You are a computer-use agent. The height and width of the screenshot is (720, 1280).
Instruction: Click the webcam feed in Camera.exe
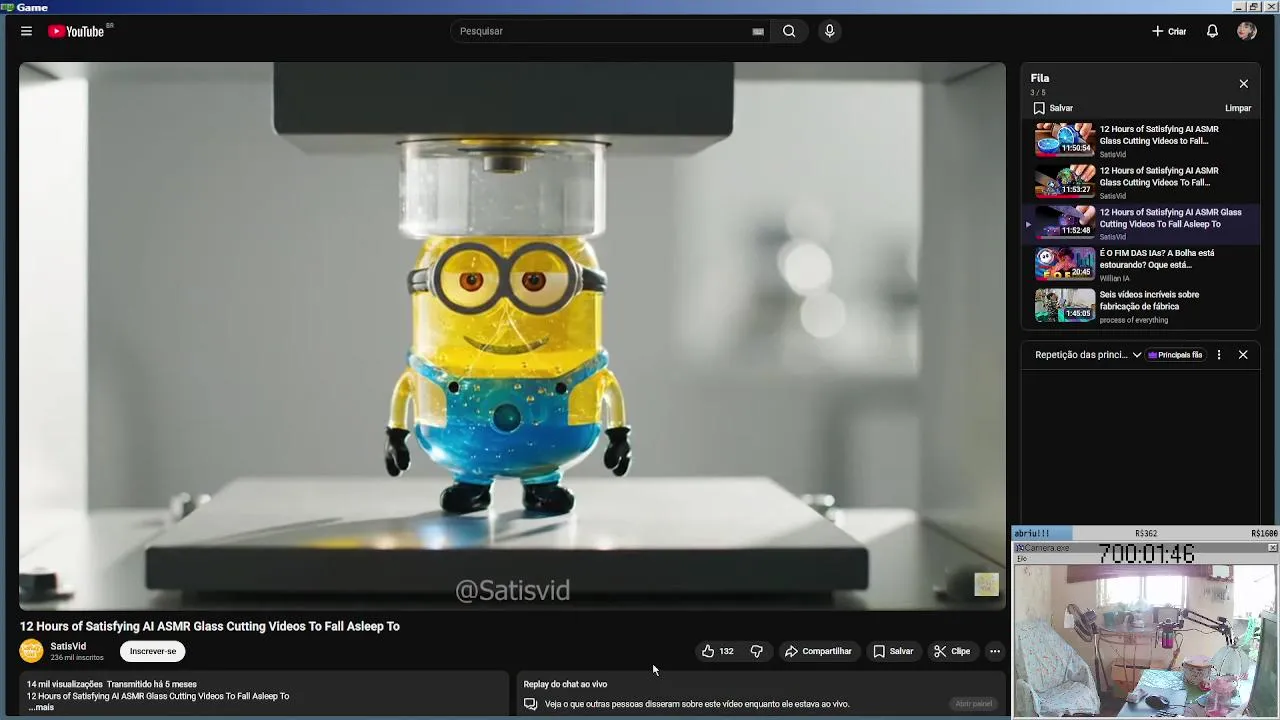click(x=1145, y=640)
